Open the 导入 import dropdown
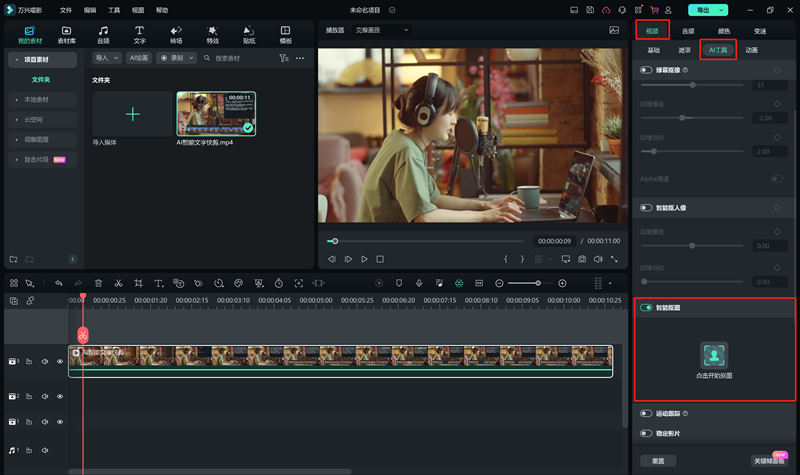 click(107, 58)
